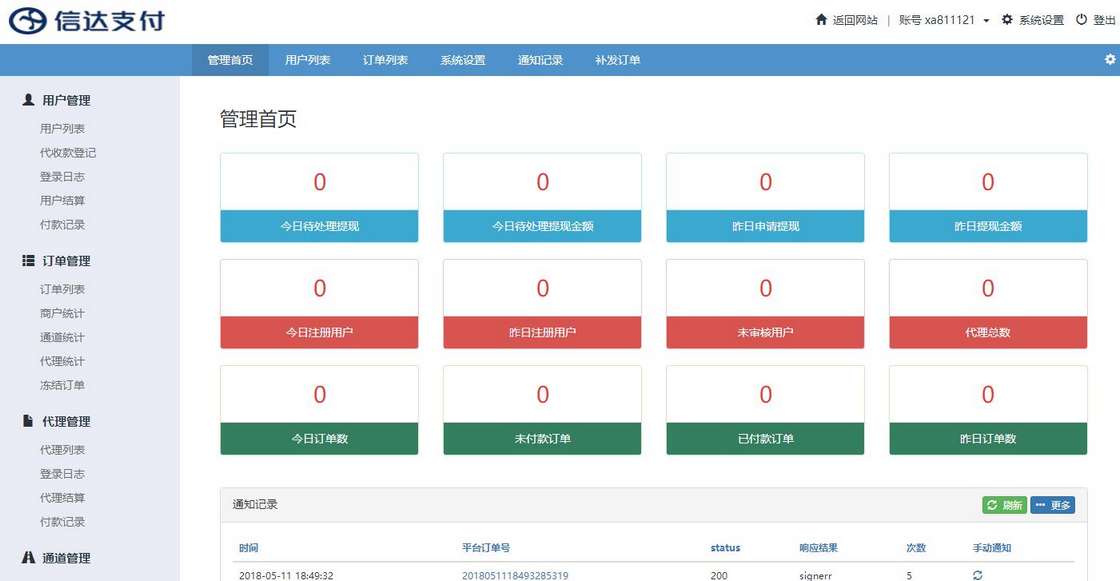The height and width of the screenshot is (581, 1120).
Task: Open the 订单列表 navbar tab
Action: click(x=385, y=60)
